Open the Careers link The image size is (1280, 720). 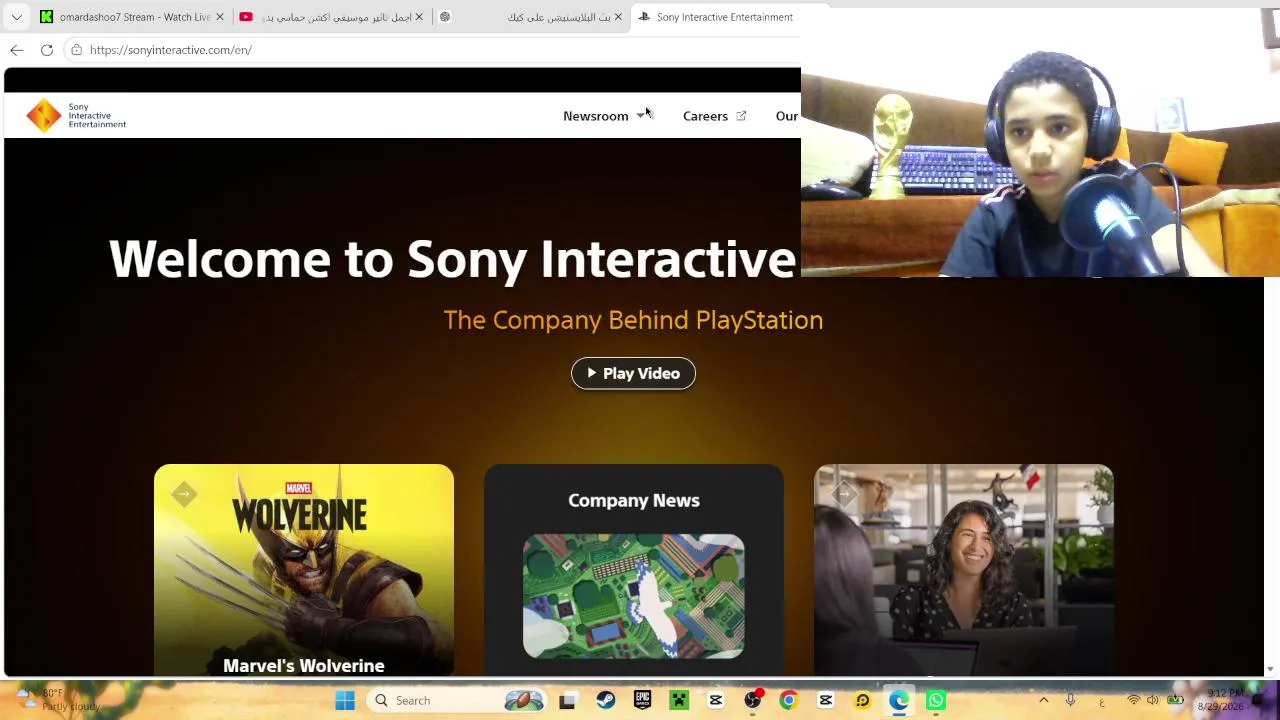click(x=705, y=116)
